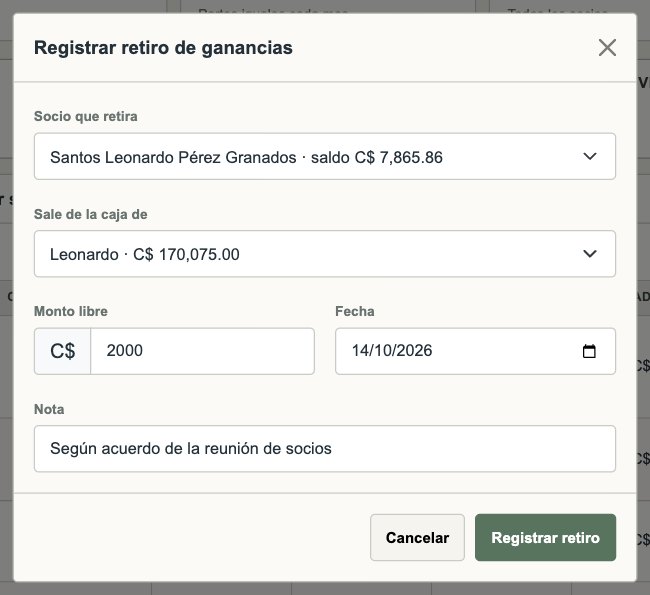Click the C$ currency prefix box

tap(63, 351)
